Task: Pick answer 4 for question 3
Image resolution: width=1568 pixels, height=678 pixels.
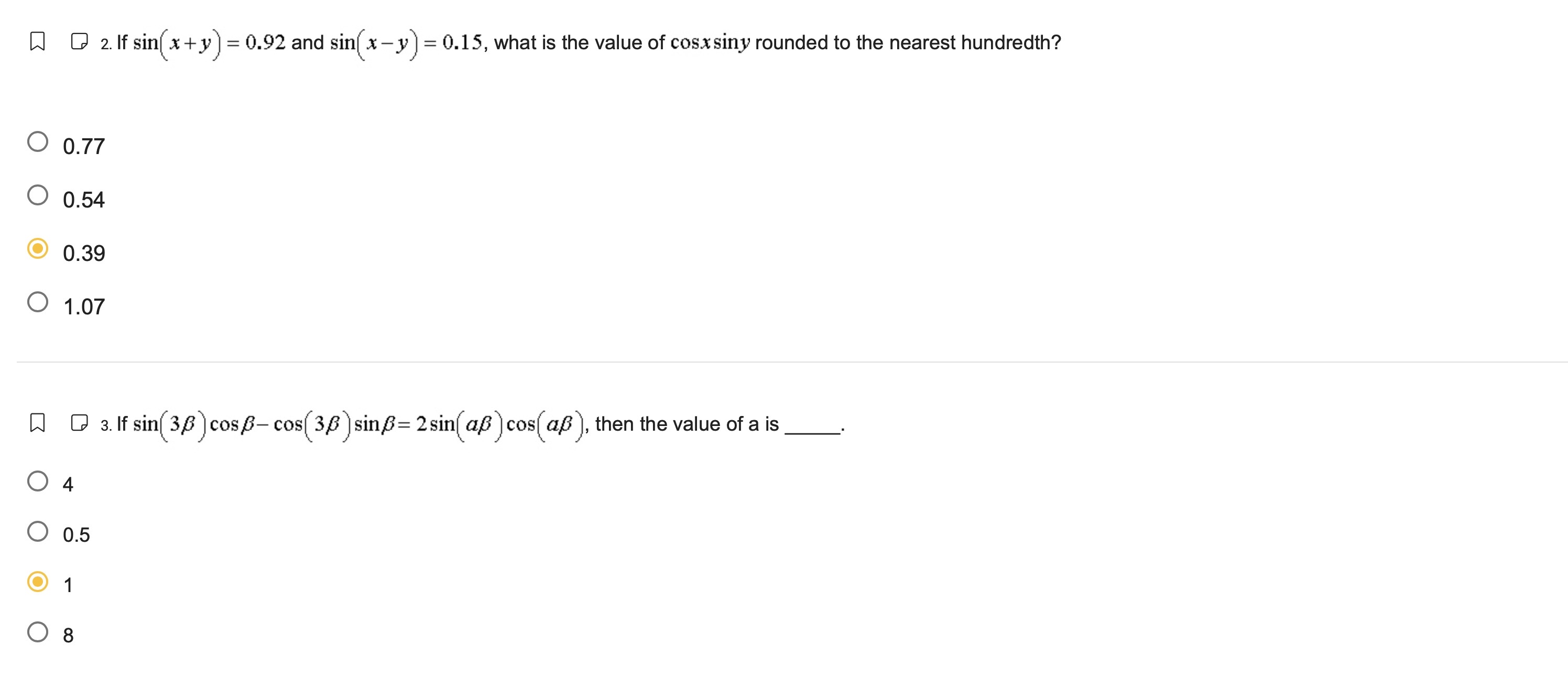Action: (38, 481)
